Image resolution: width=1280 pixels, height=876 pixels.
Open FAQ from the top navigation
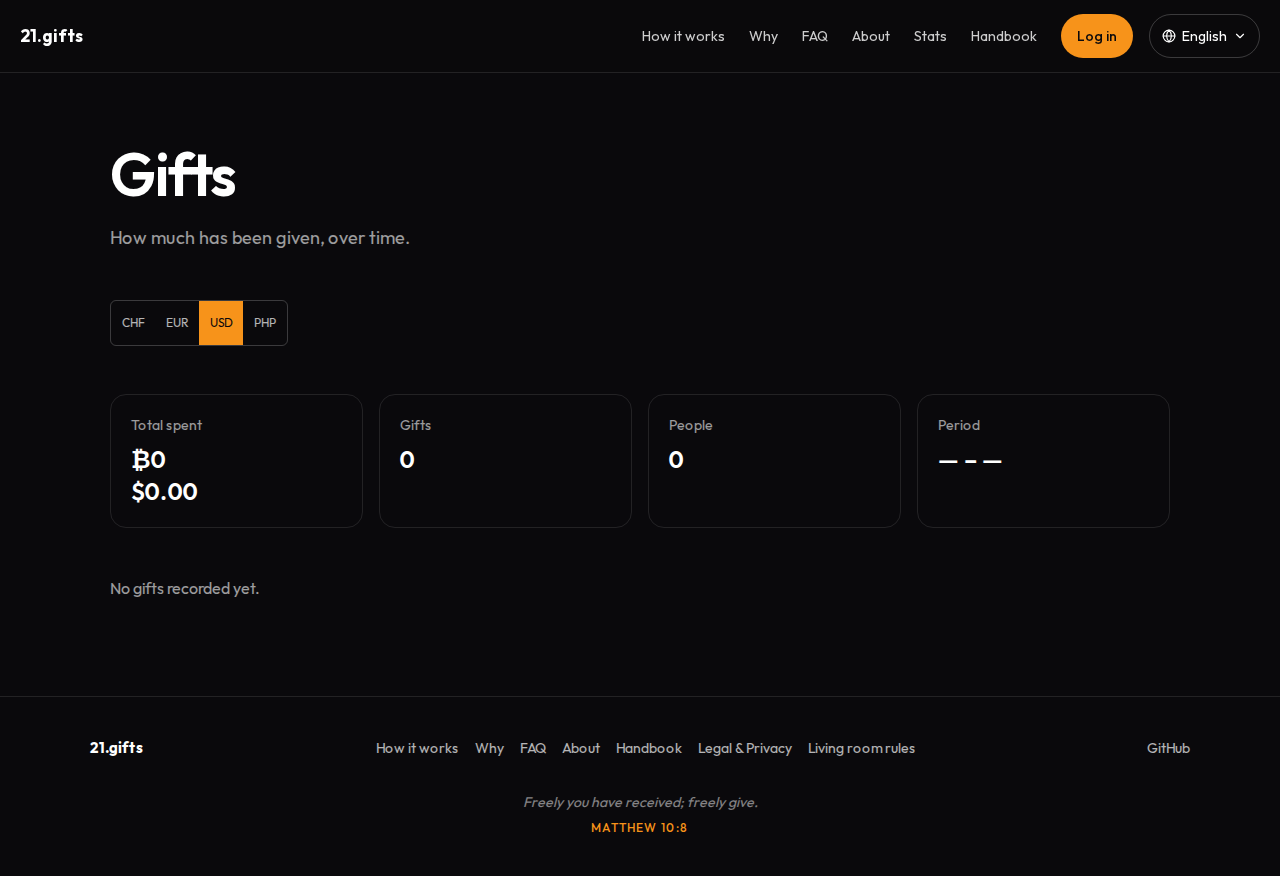(x=815, y=36)
